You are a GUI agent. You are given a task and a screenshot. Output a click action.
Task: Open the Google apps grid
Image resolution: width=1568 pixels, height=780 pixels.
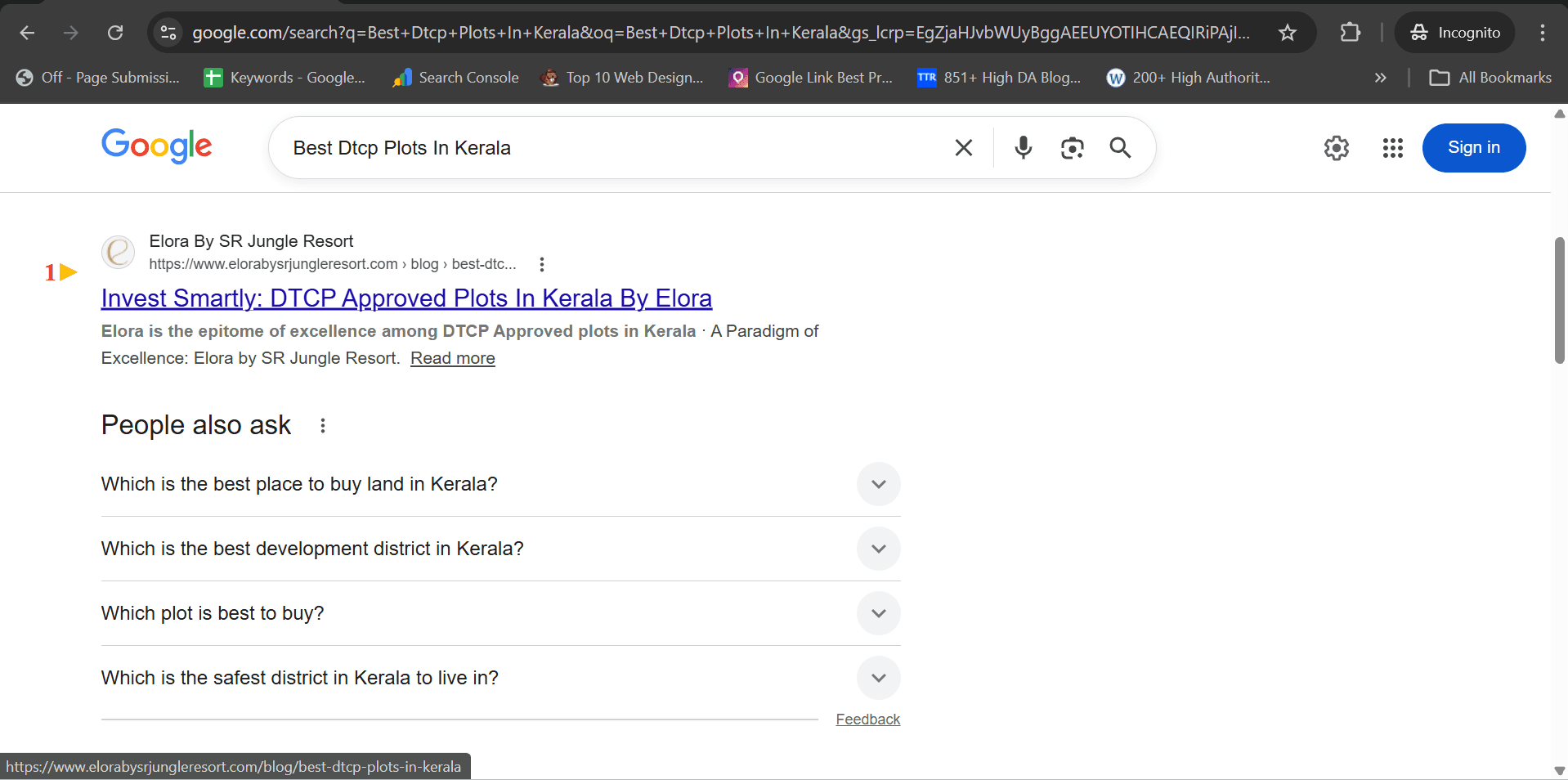tap(1393, 148)
